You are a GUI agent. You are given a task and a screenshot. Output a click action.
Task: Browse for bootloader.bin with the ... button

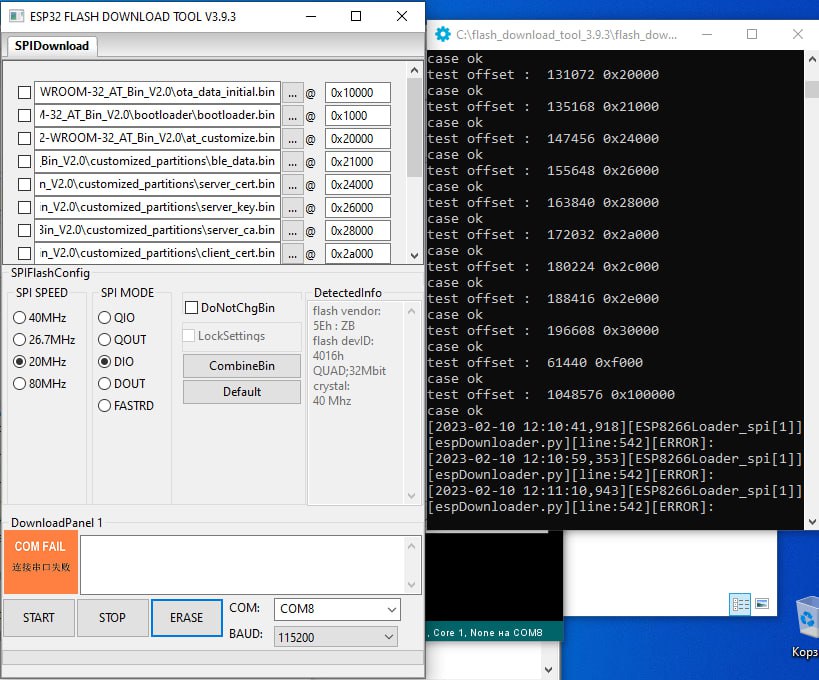pos(292,116)
